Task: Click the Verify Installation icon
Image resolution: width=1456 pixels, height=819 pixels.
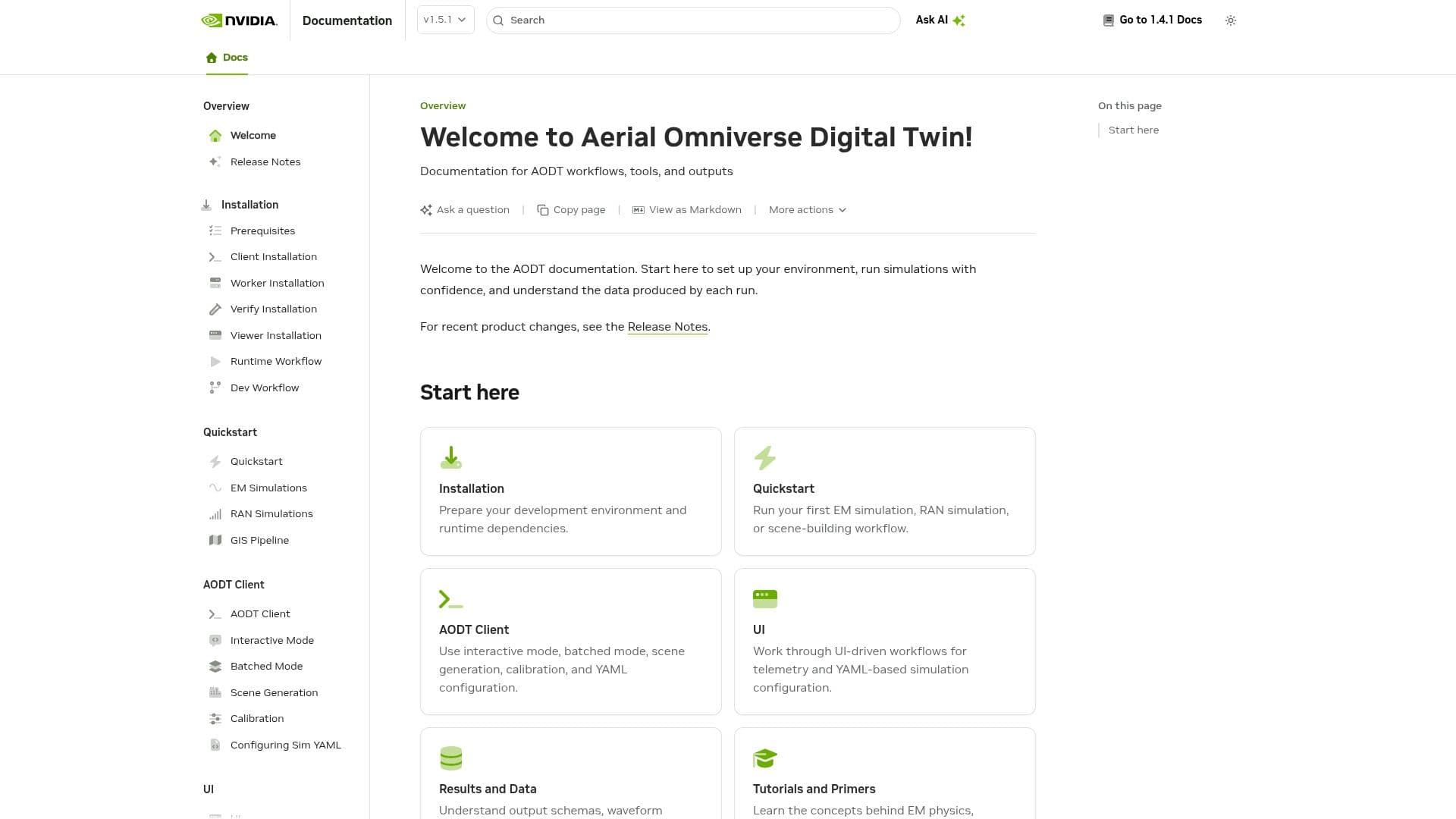Action: click(x=215, y=309)
